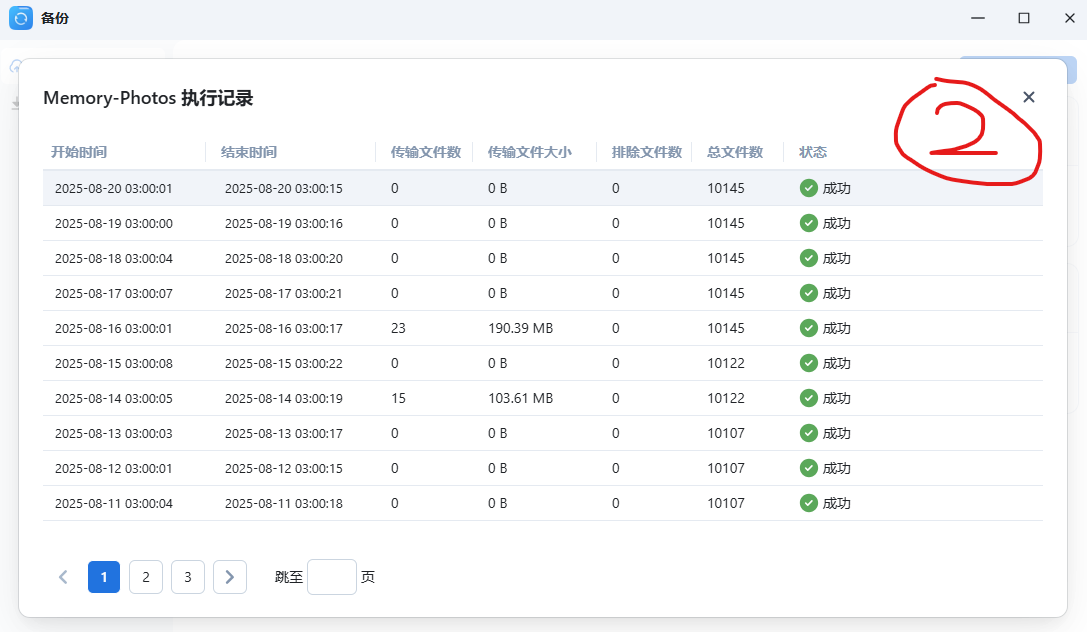The height and width of the screenshot is (632, 1087).
Task: Go to page 2 of records
Action: (x=146, y=577)
